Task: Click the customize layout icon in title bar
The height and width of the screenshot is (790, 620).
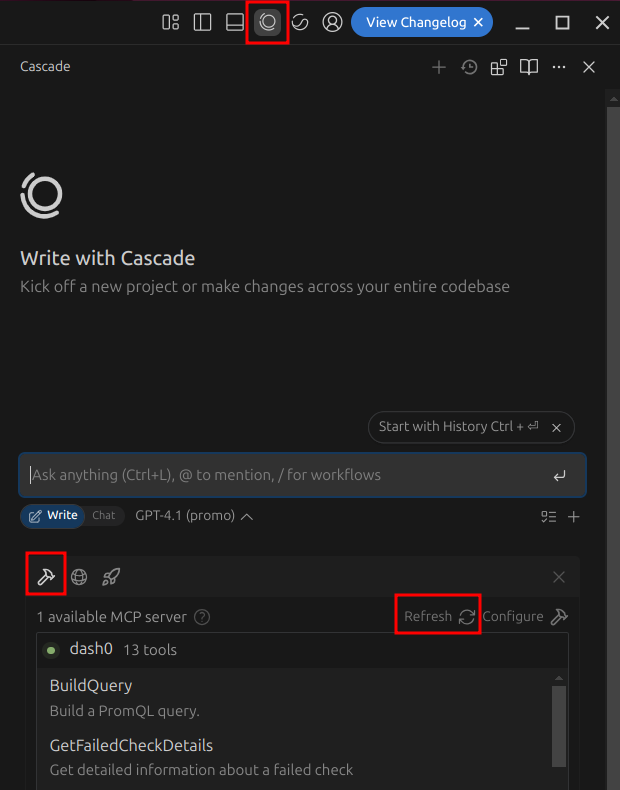Action: tap(171, 22)
